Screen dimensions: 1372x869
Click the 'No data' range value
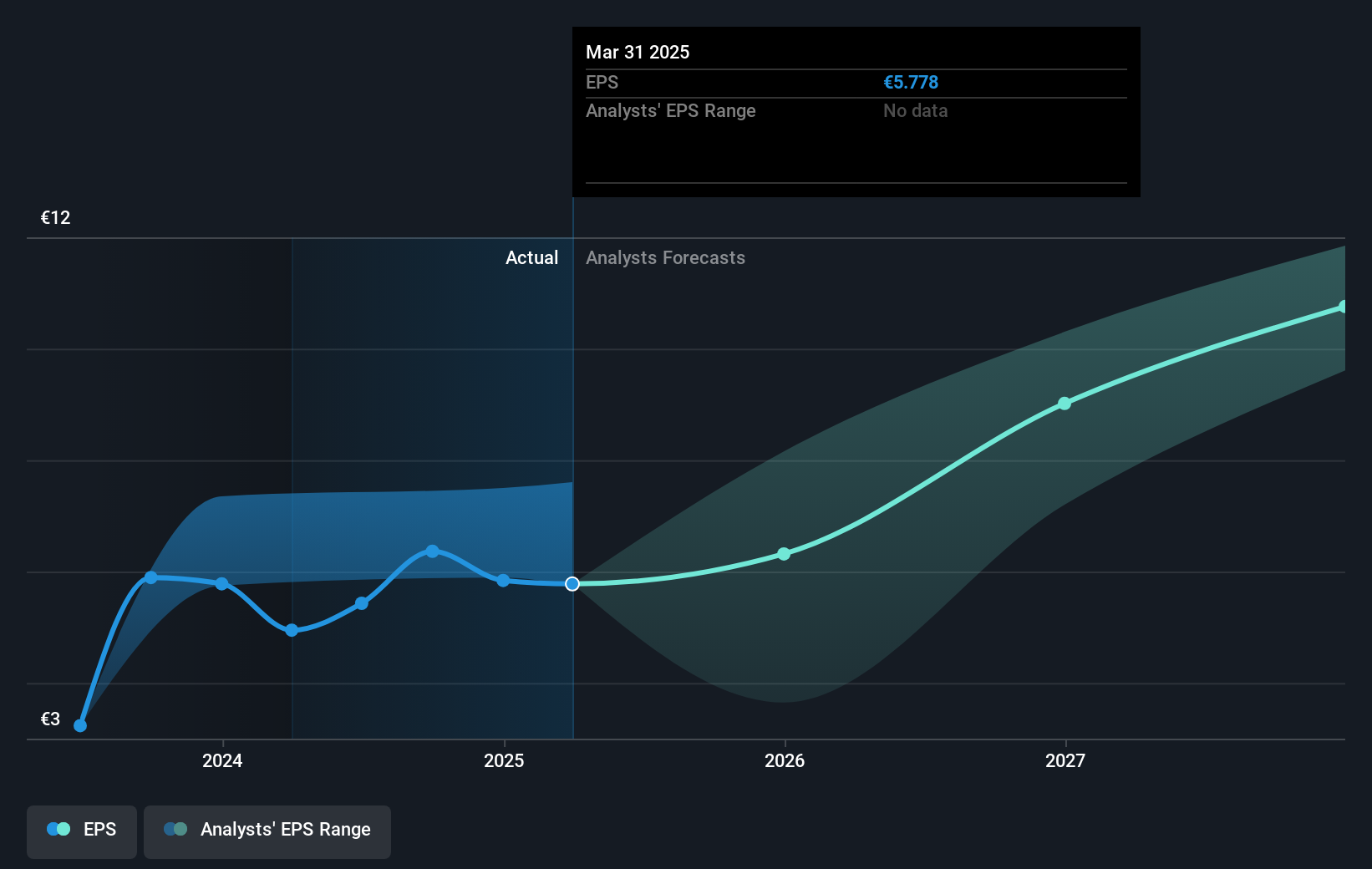click(x=915, y=110)
